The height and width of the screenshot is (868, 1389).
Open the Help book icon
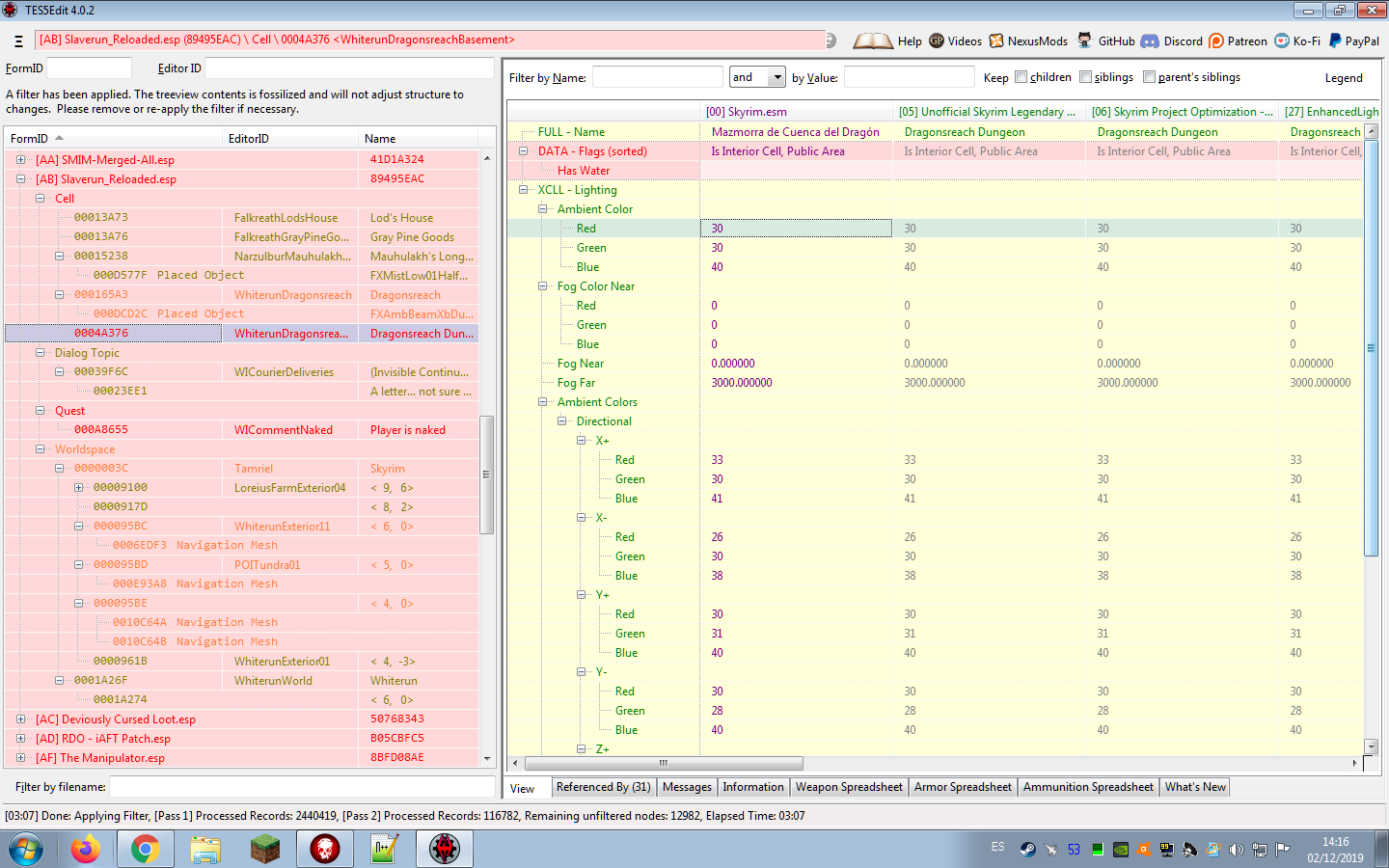[872, 41]
